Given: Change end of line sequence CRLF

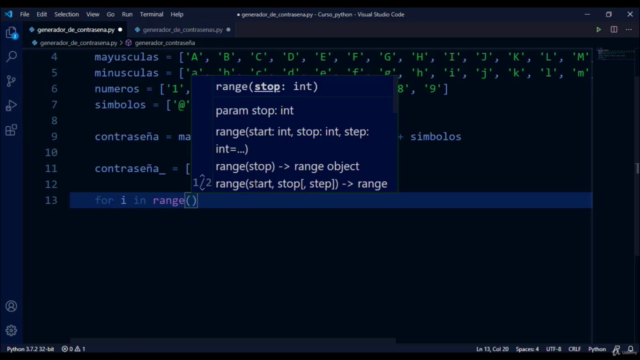Looking at the screenshot, I should click(574, 349).
